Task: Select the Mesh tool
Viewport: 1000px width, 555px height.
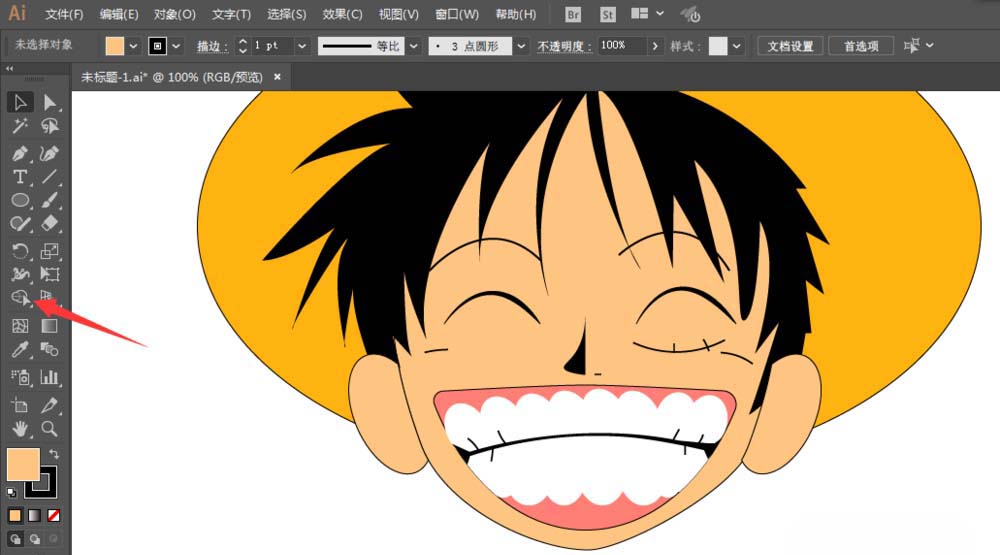Action: 20,326
